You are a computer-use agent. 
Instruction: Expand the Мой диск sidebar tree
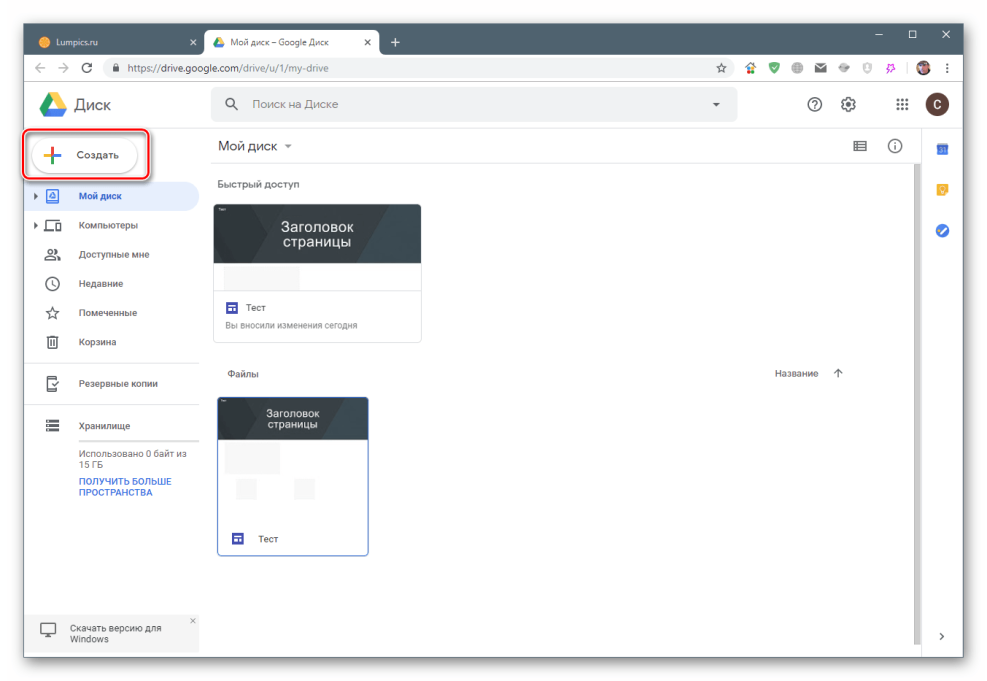click(37, 196)
